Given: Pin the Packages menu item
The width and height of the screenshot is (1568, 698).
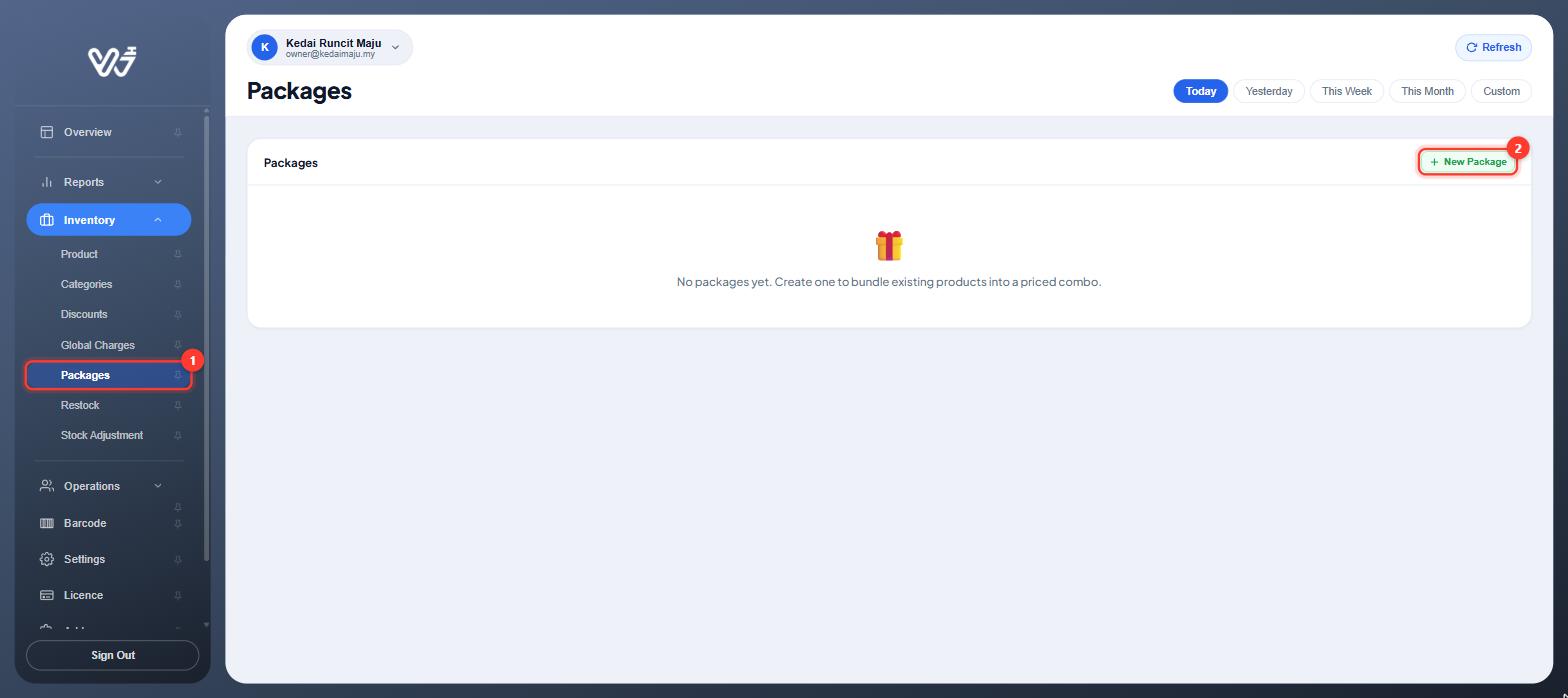Looking at the screenshot, I should click(178, 375).
